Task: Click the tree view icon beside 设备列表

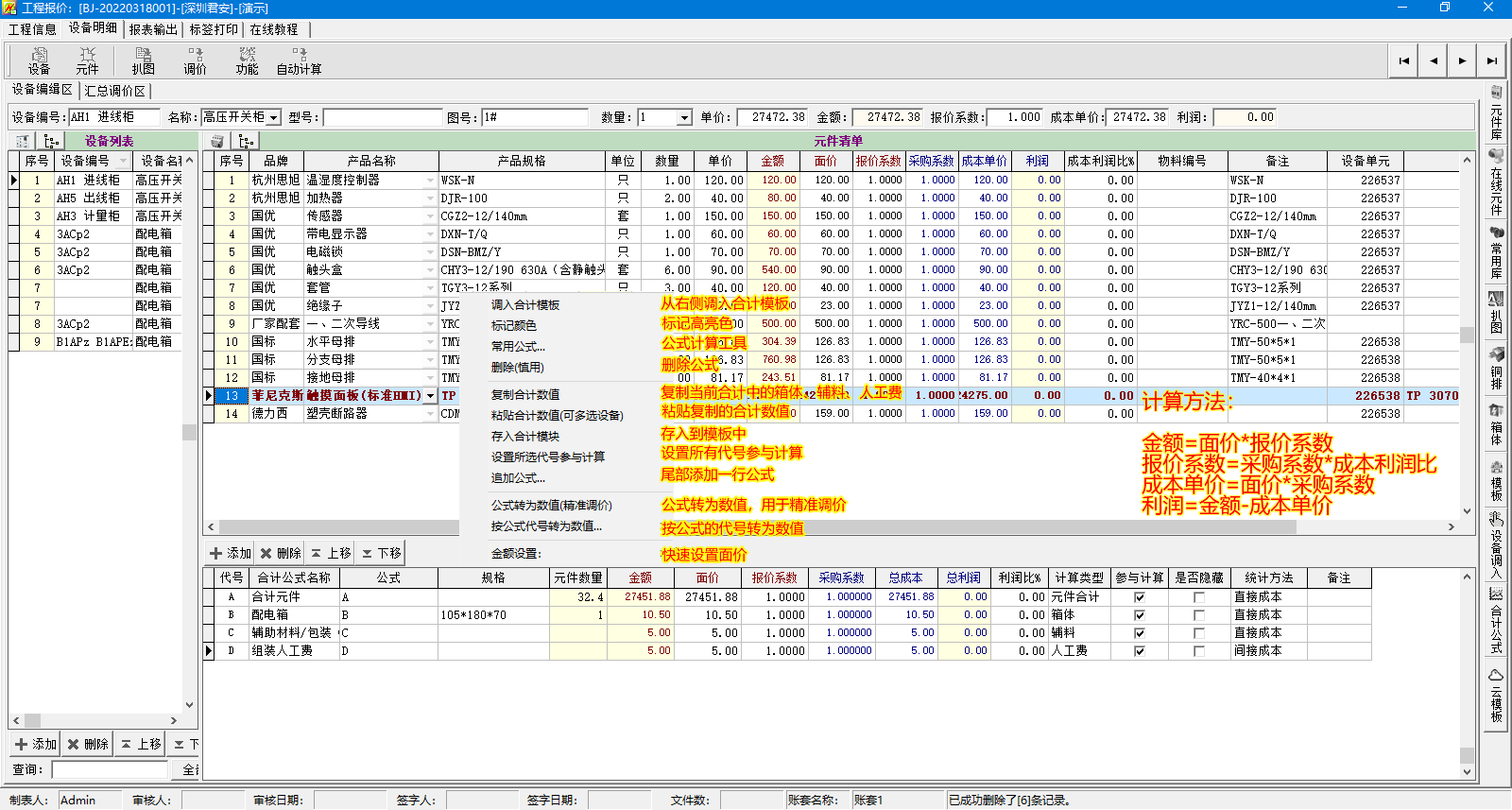Action: pyautogui.click(x=51, y=141)
